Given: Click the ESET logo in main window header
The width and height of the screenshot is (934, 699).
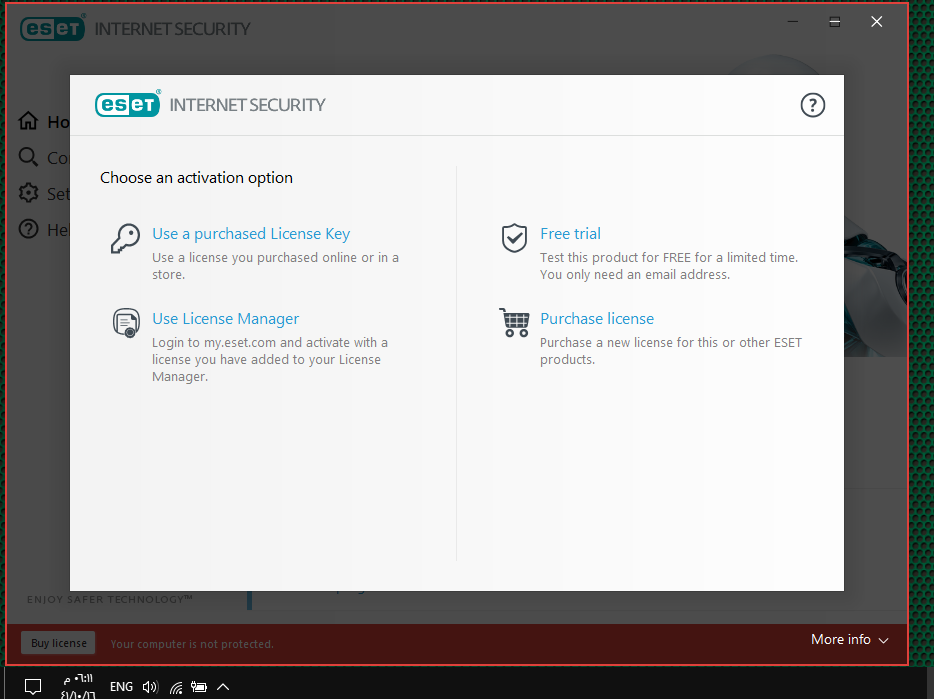Looking at the screenshot, I should pyautogui.click(x=52, y=28).
